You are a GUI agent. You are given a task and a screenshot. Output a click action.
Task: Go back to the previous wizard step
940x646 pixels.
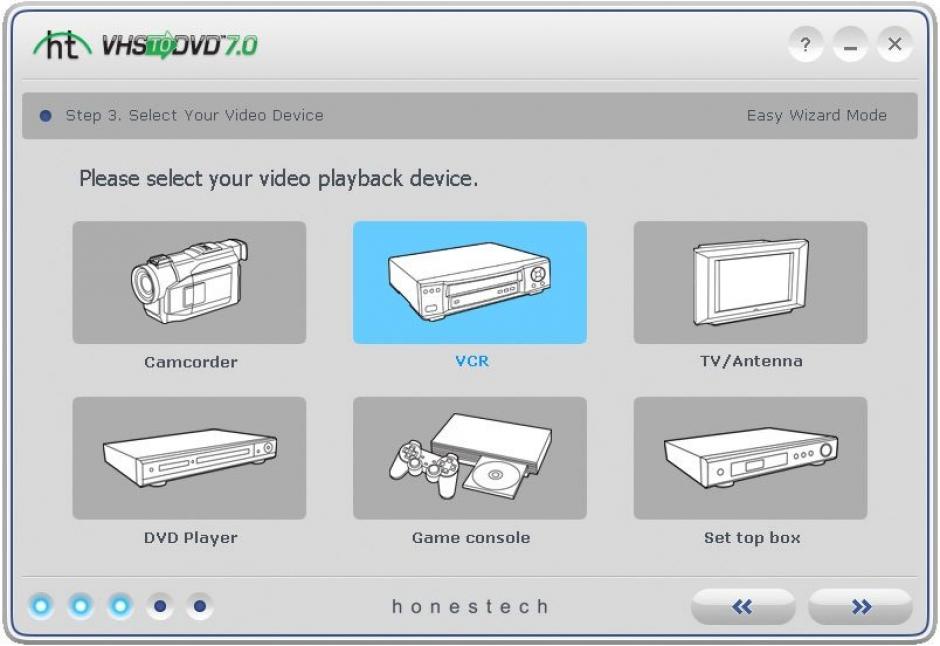point(743,607)
